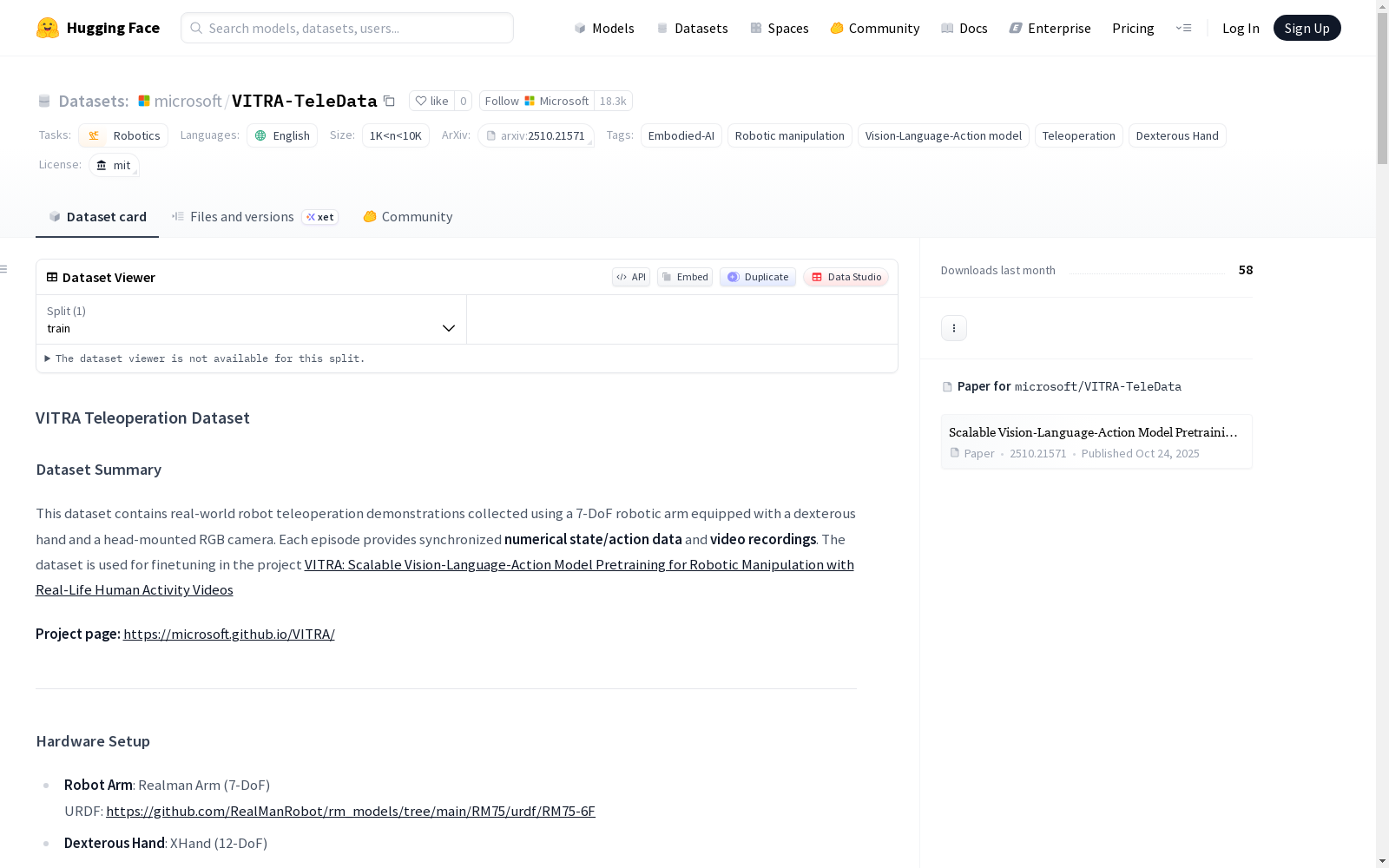Click the API button in Dataset Viewer
This screenshot has height=868, width=1389.
pos(631,277)
